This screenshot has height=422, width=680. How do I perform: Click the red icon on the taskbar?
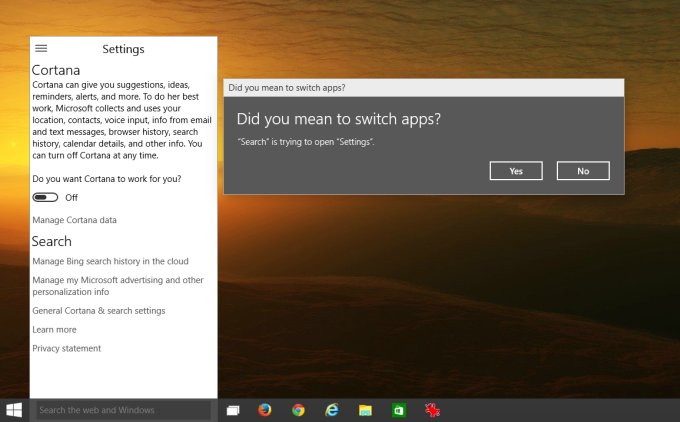(x=433, y=410)
